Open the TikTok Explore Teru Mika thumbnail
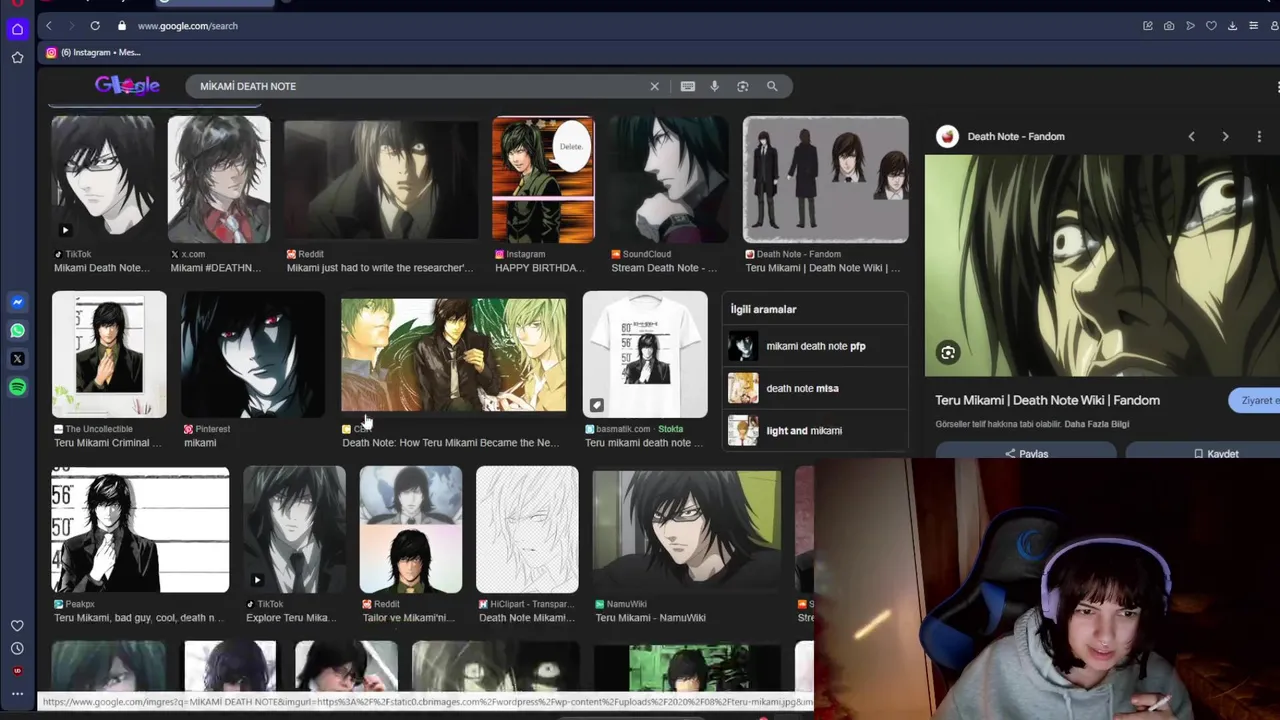This screenshot has height=720, width=1280. pos(295,530)
